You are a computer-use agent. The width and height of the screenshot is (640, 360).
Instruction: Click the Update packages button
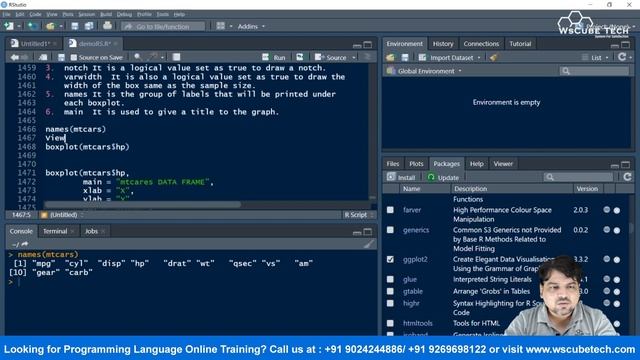(443, 177)
